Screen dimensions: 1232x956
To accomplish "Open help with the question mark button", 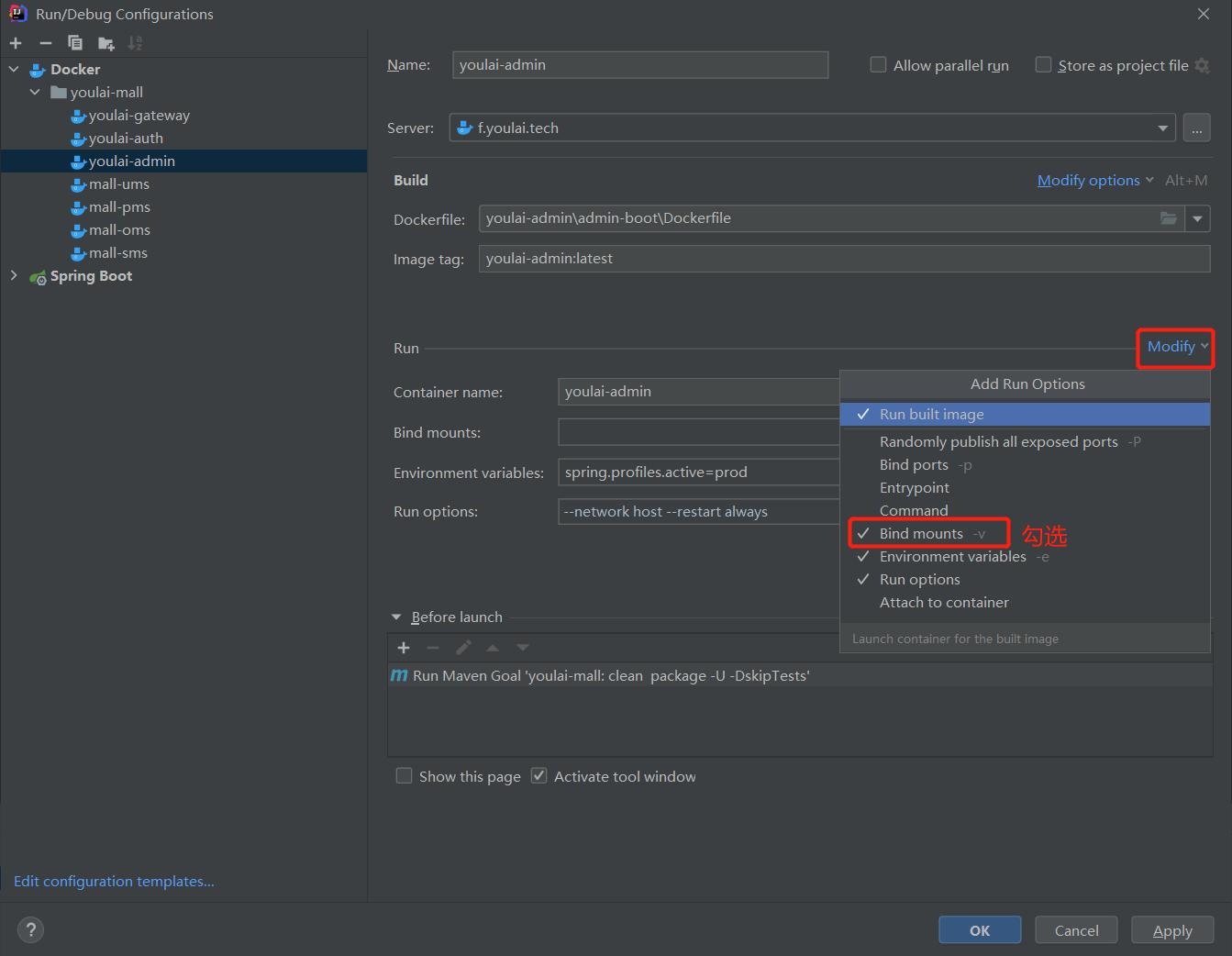I will (x=30, y=930).
